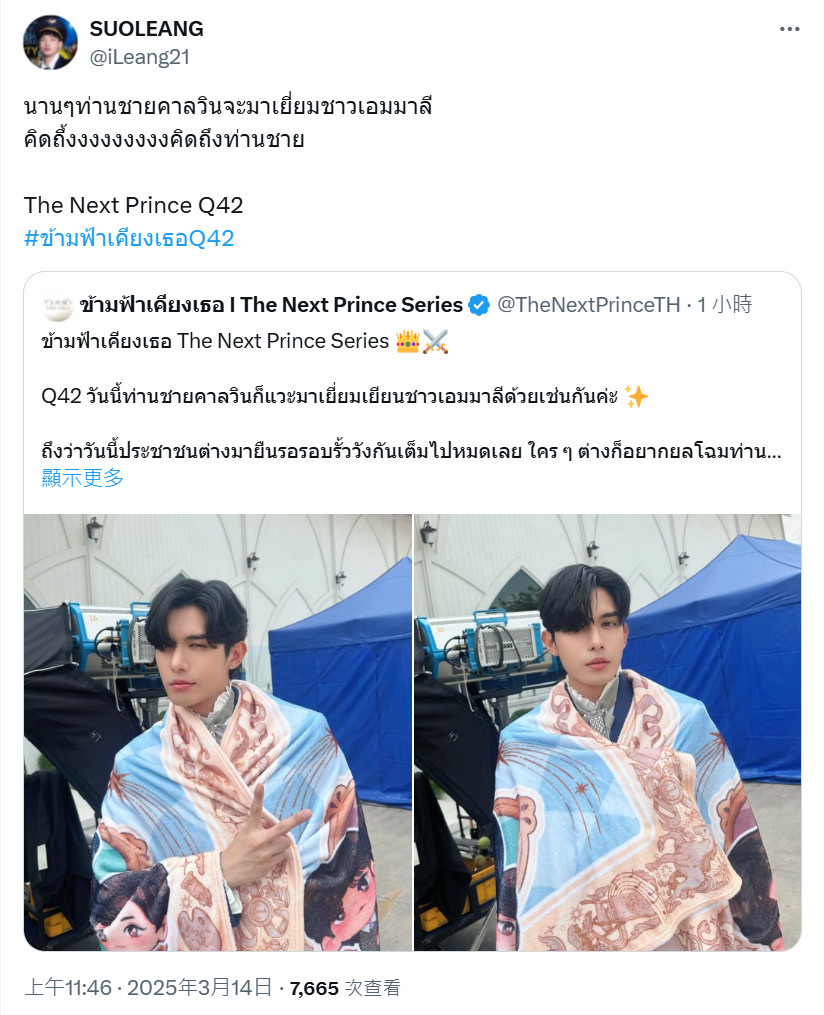
Task: Open the right photo of man in blanket
Action: click(x=607, y=732)
